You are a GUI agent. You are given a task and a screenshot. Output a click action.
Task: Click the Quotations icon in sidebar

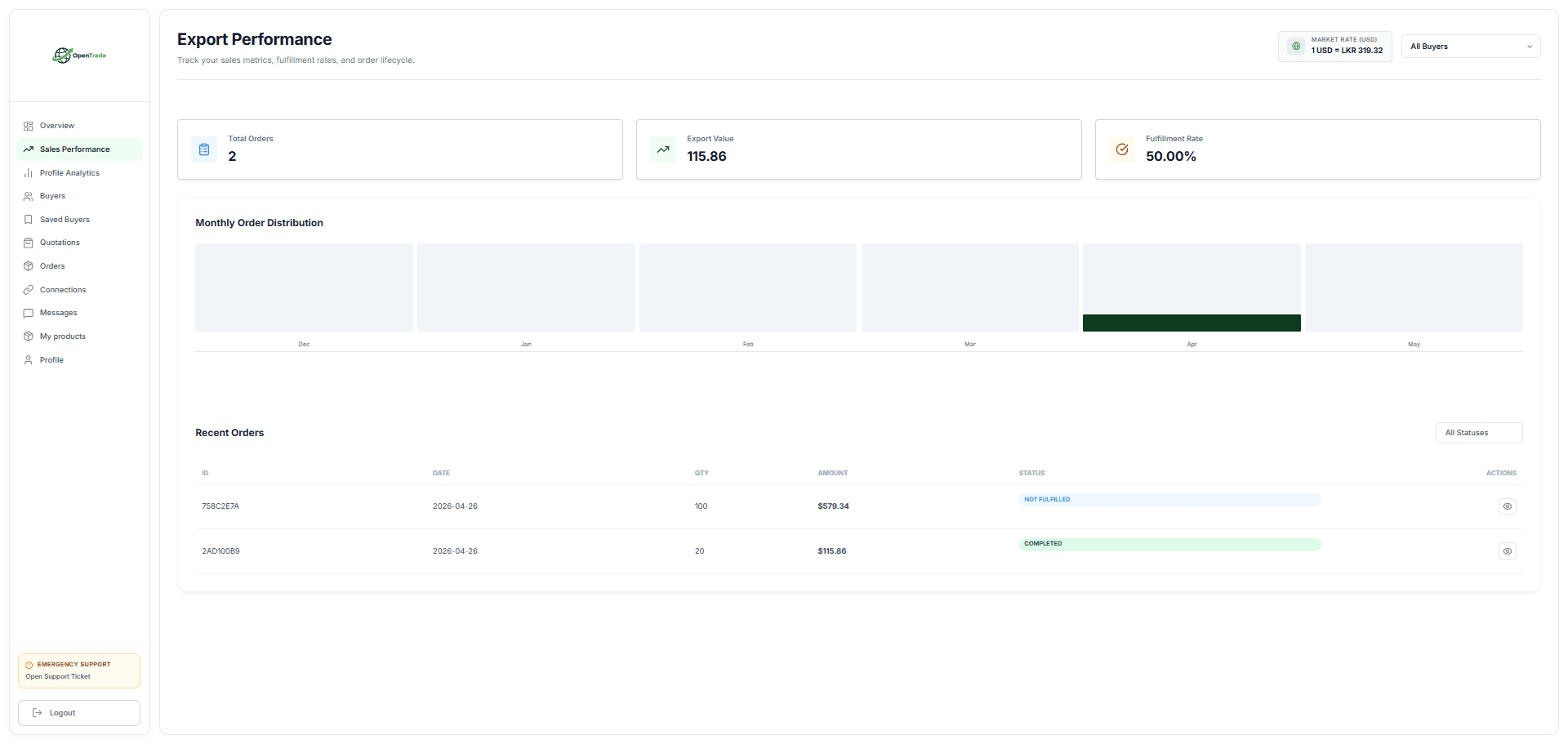[x=29, y=243]
